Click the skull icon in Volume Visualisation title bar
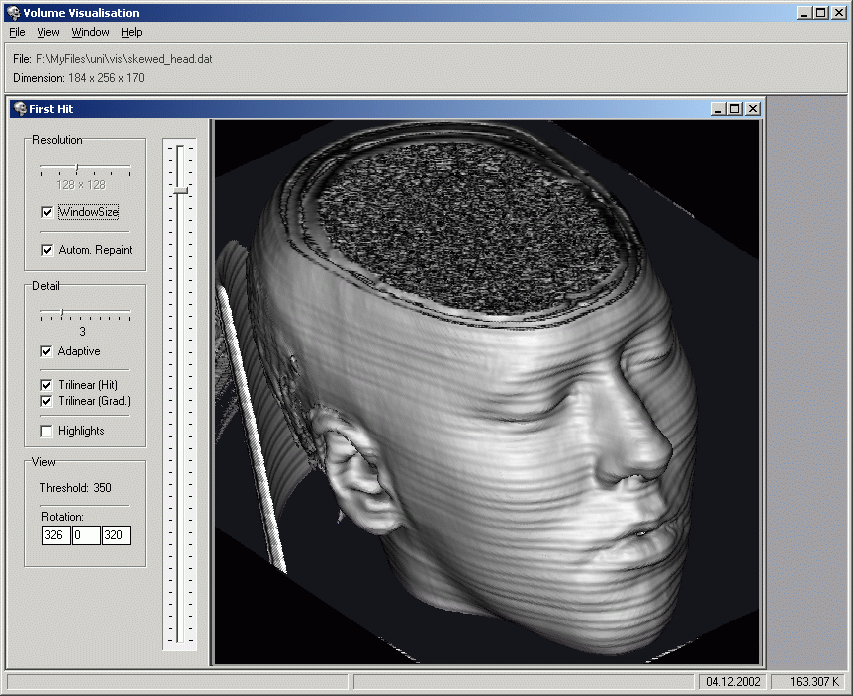The image size is (853, 696). pos(12,13)
